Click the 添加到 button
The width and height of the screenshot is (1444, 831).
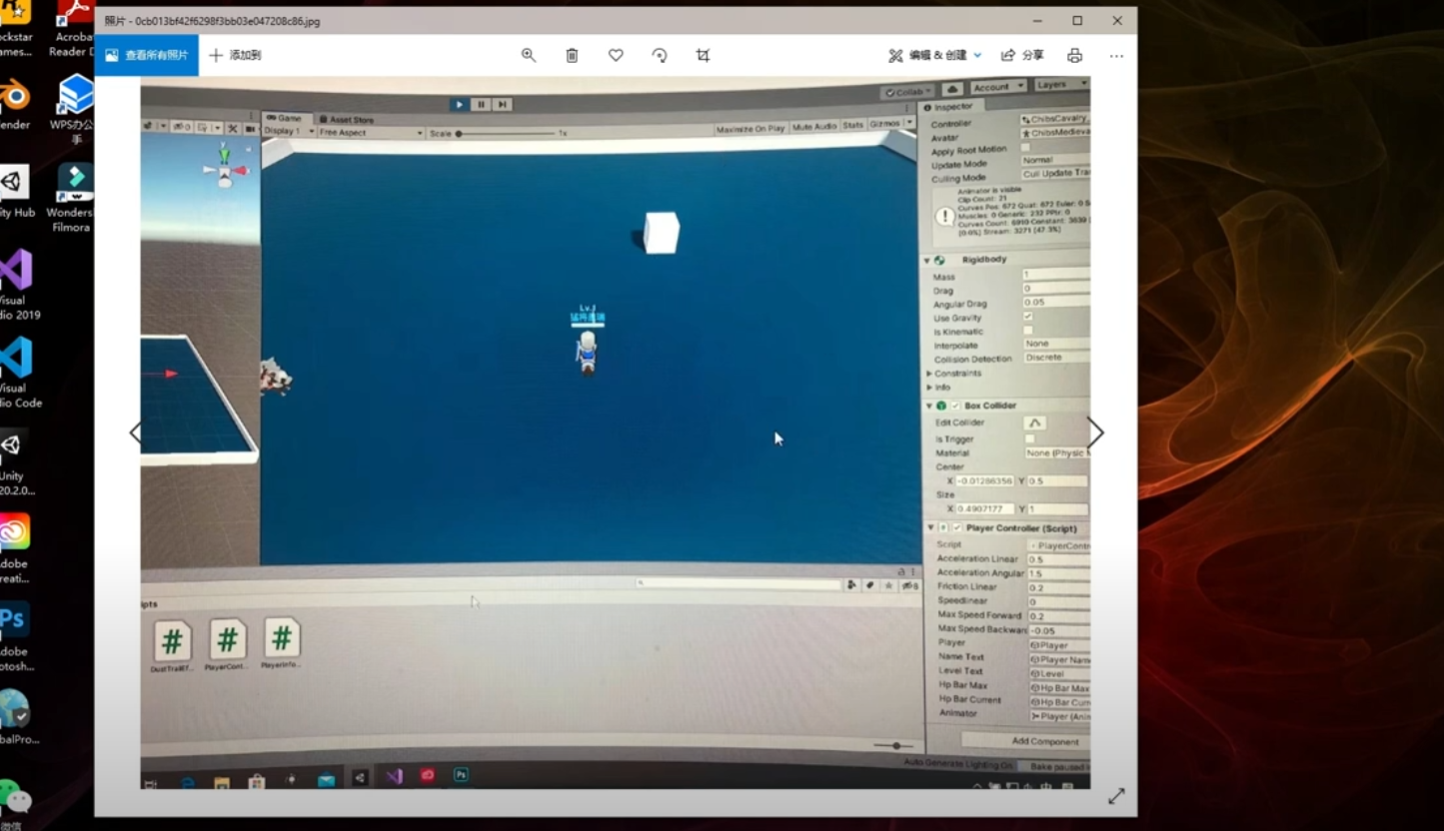(235, 55)
